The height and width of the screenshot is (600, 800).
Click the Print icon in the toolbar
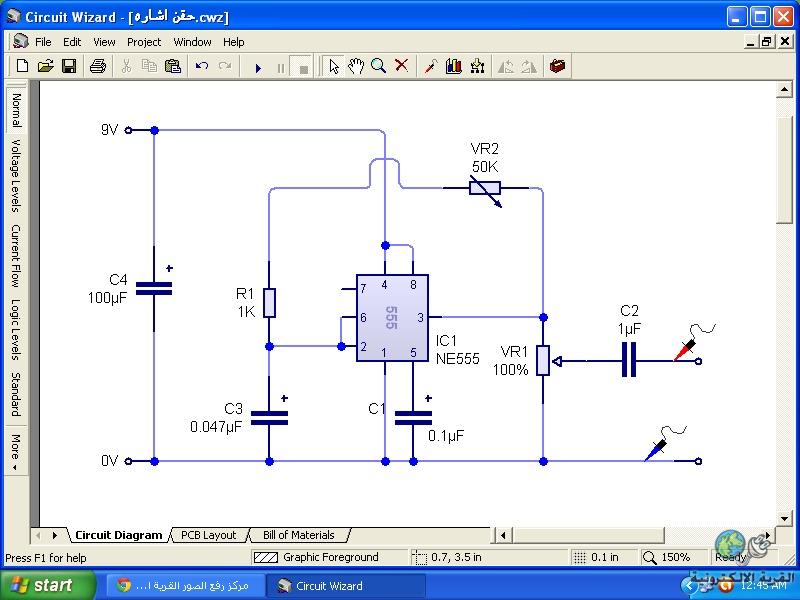(x=97, y=66)
